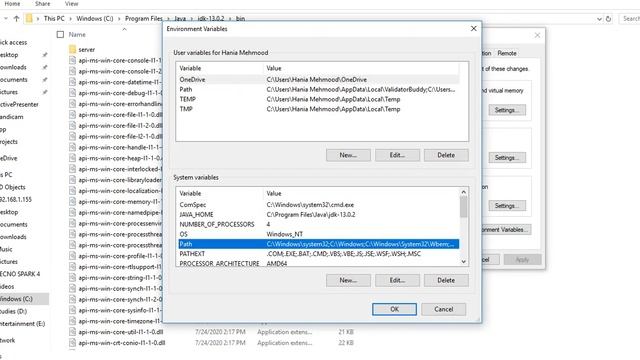The image size is (640, 360).
Task: Click Environment Variables button in System Properties
Action: [x=506, y=230]
